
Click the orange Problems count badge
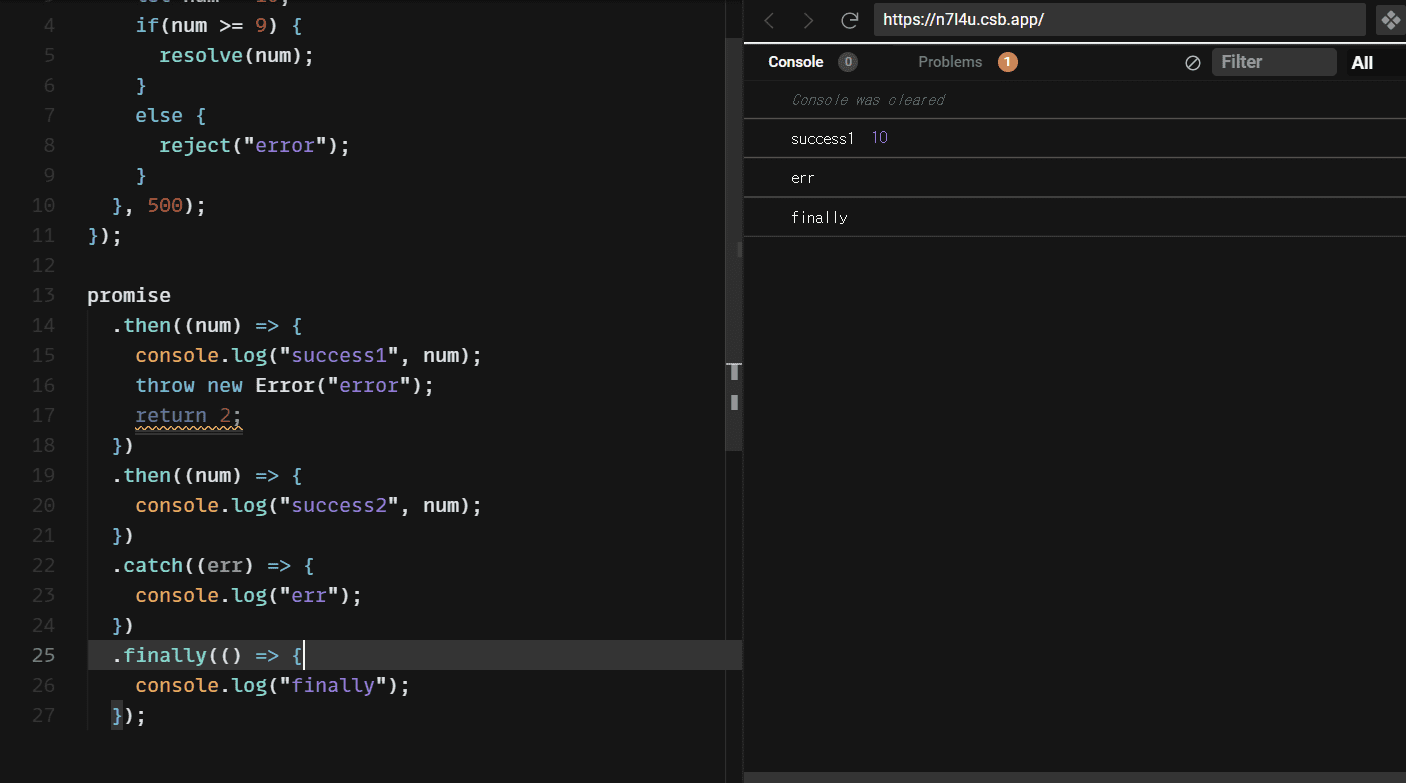(x=1007, y=62)
